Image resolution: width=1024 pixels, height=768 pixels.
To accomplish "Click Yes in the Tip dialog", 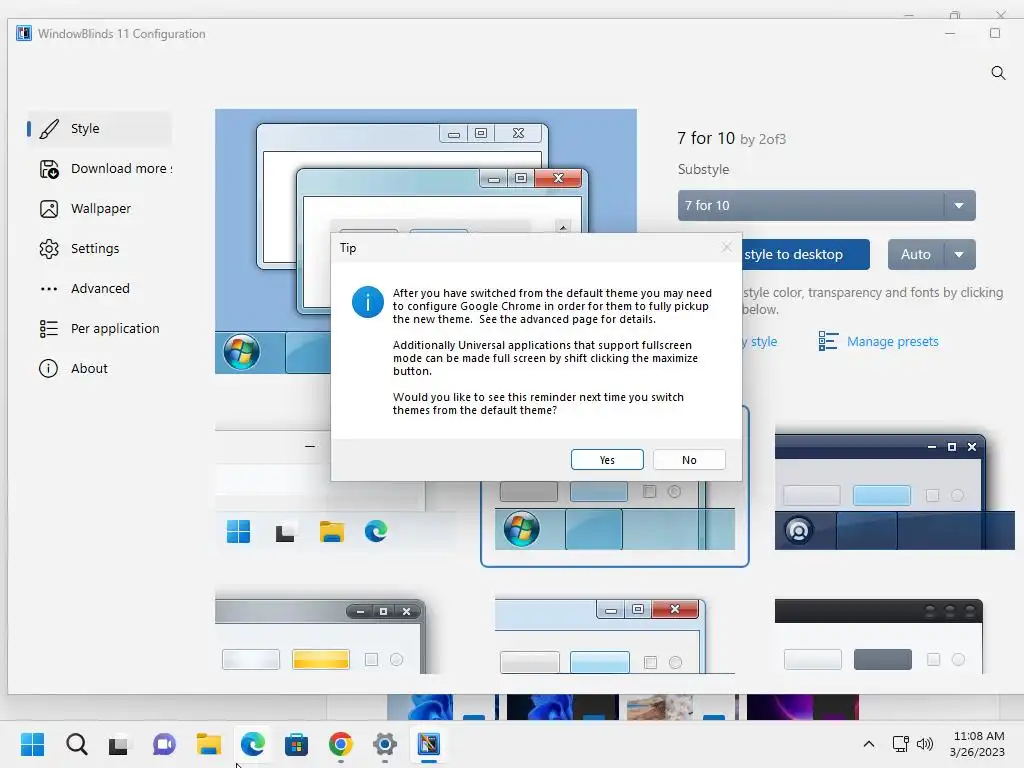I will click(x=607, y=460).
